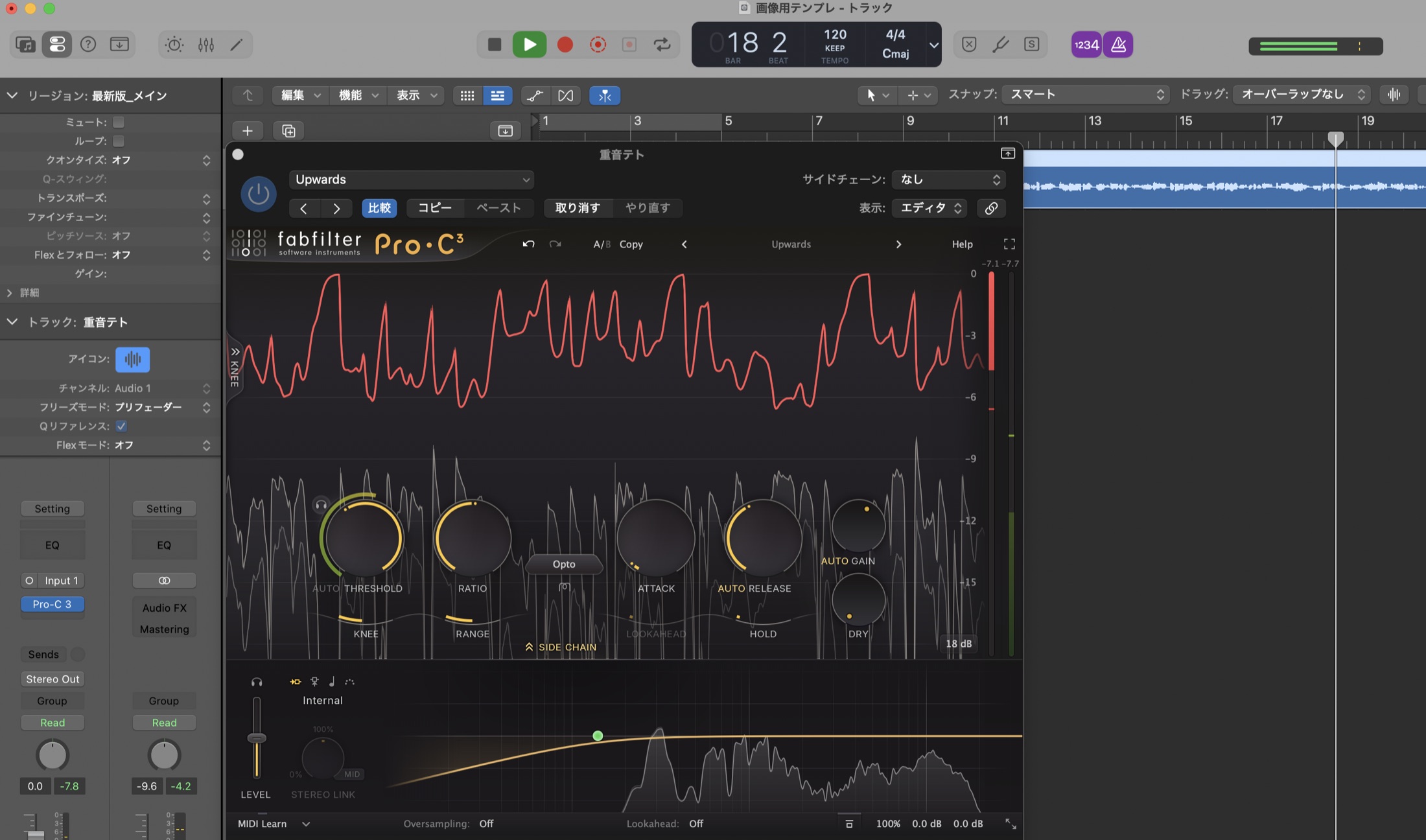The height and width of the screenshot is (840, 1426).
Task: Uncheck the Qリファレンス checkbox
Action: [x=121, y=426]
